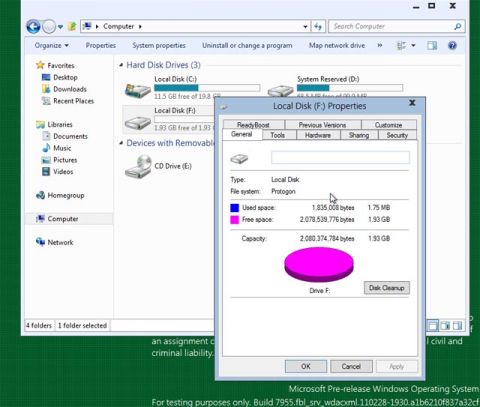Image resolution: width=480 pixels, height=407 pixels.
Task: Click Local Disk (C:) usage bar
Action: click(x=207, y=88)
